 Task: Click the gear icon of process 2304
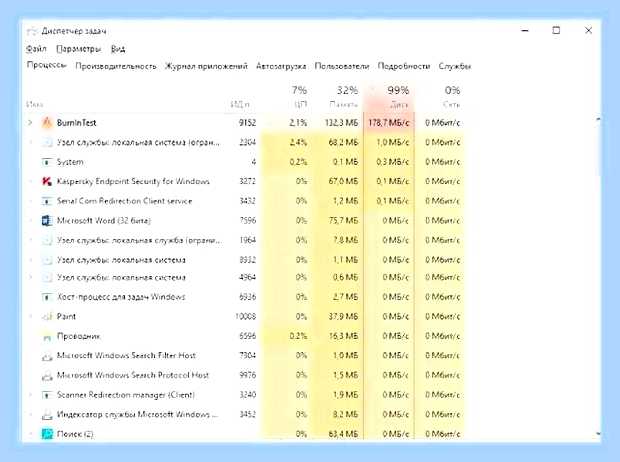47,142
